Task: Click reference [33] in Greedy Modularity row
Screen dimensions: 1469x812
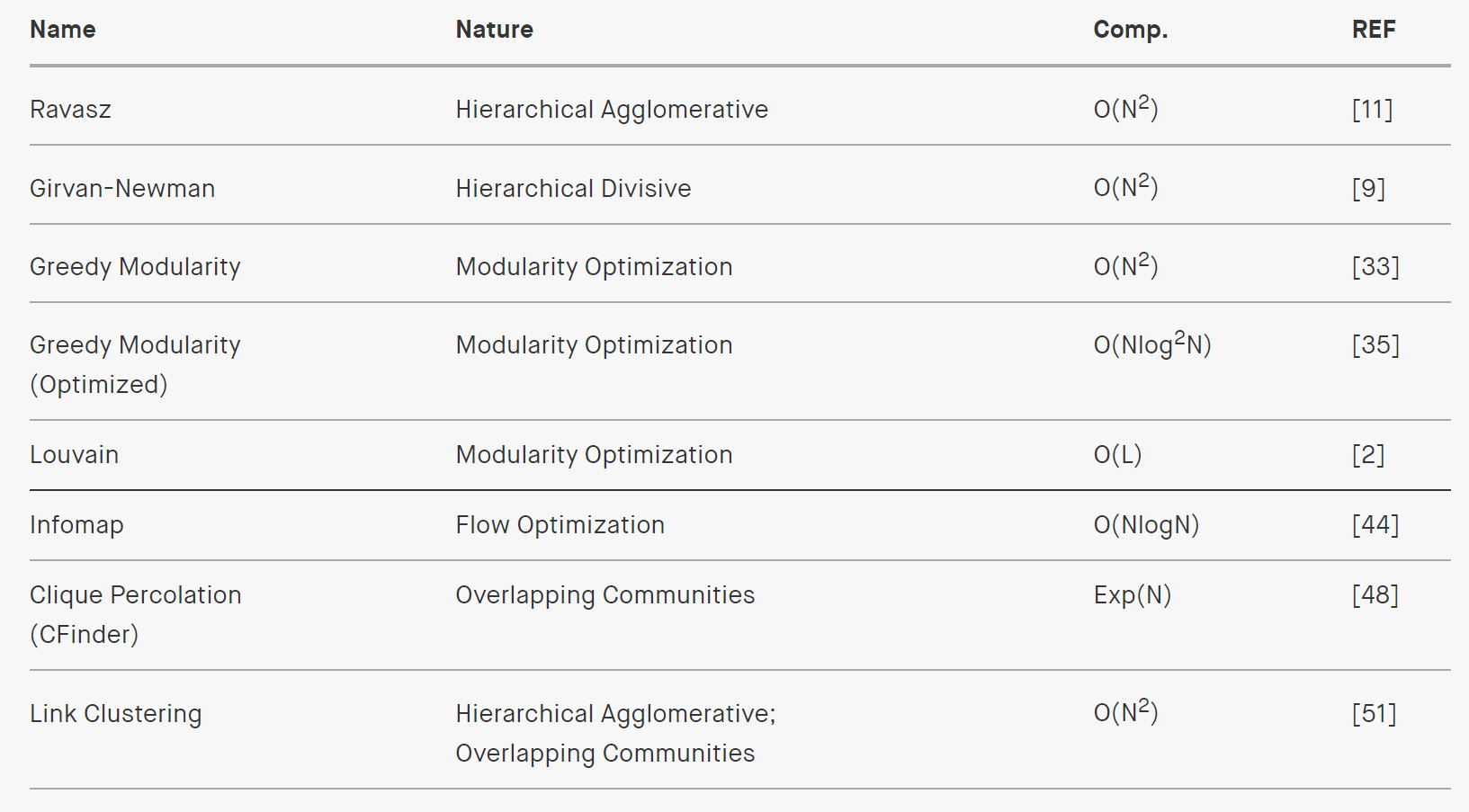Action: (x=1375, y=267)
